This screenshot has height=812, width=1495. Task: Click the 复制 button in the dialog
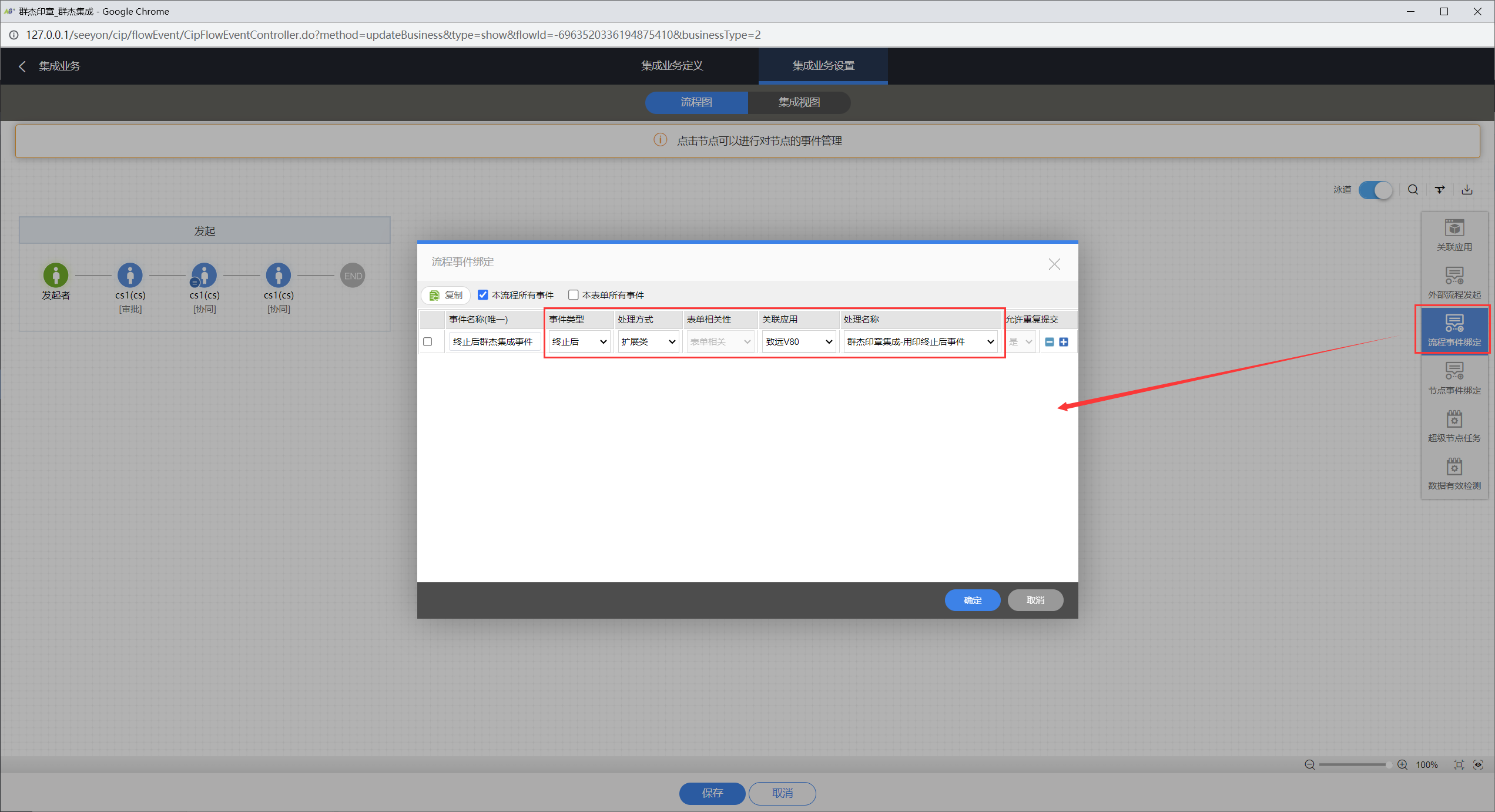[x=446, y=295]
